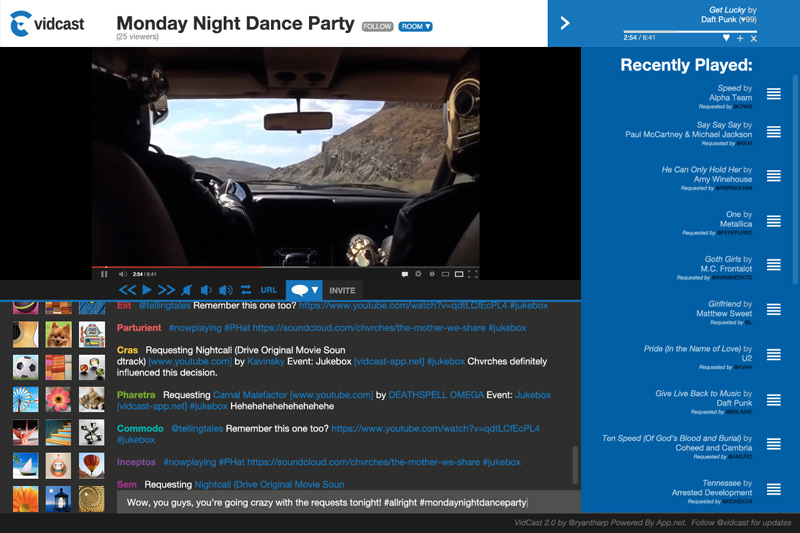Select the sailboat avatar
Screen dimensions: 800x533
point(26,466)
